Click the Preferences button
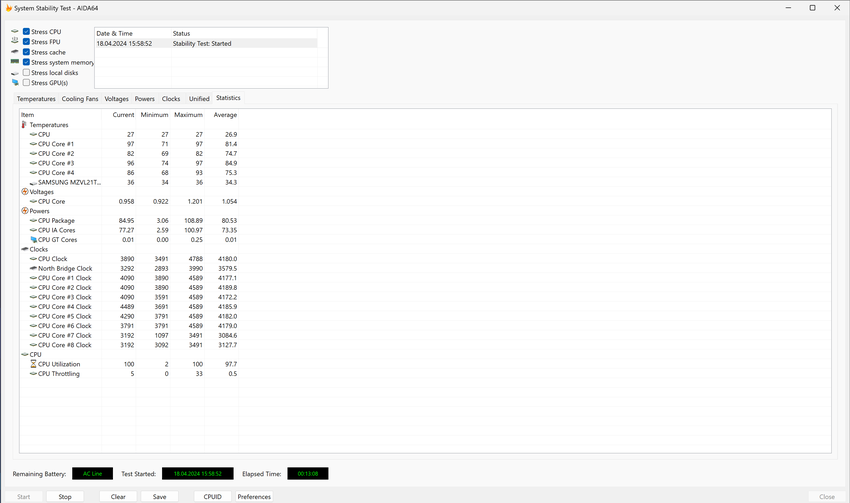 254,496
